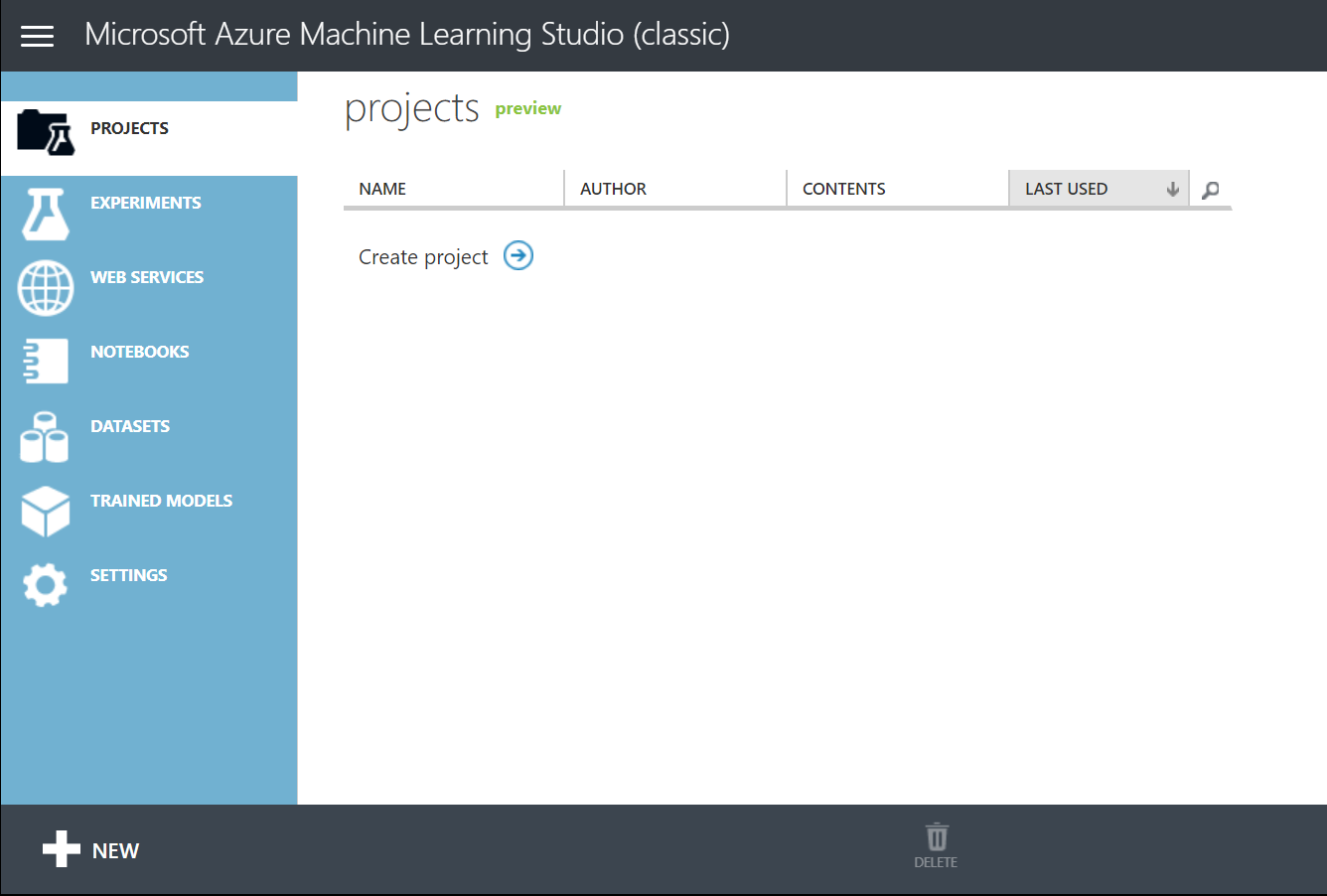Click the Datasets cylinders icon
Screen dimensions: 1327x896
pos(45,437)
